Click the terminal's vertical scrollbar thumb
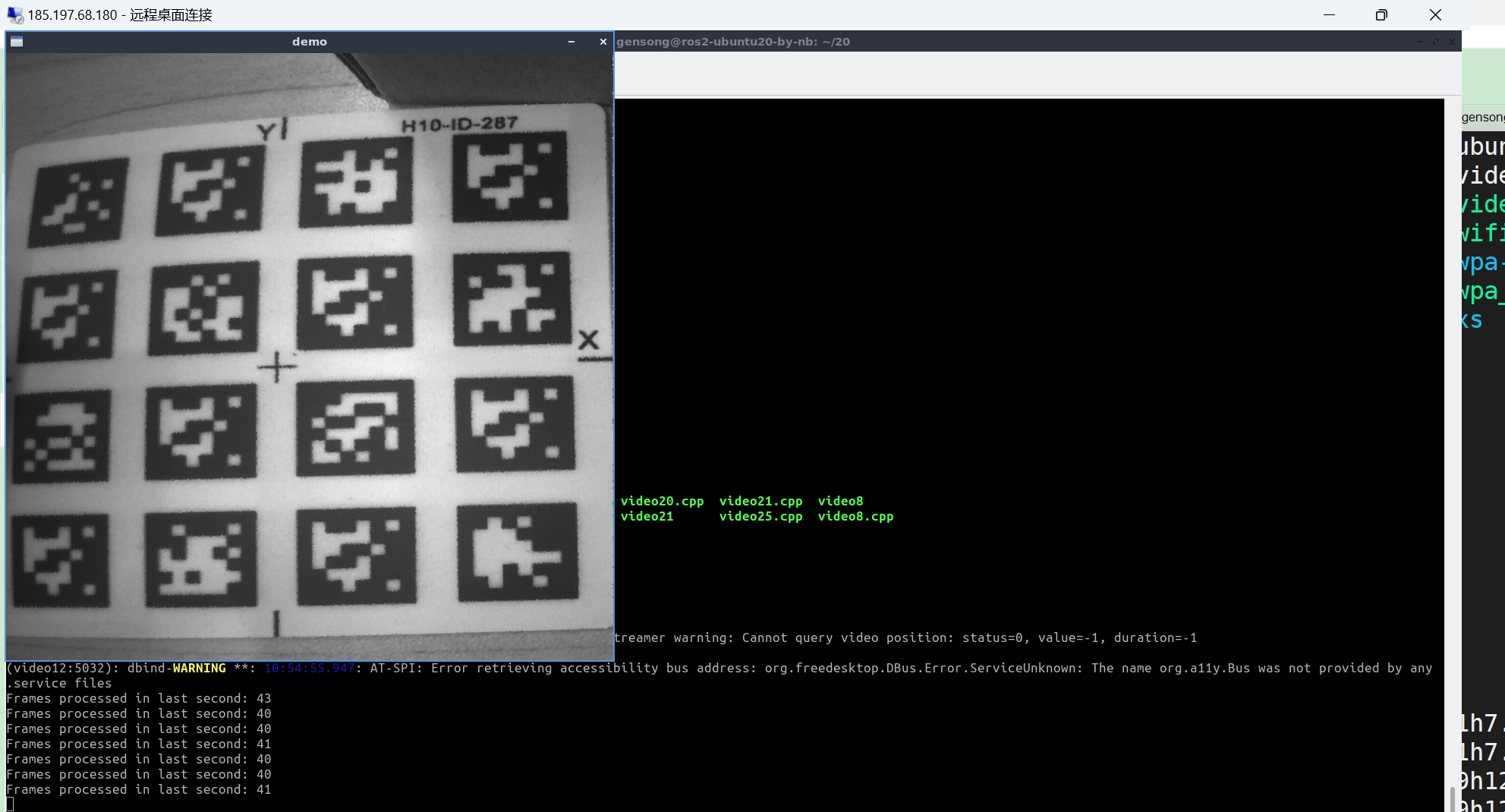This screenshot has height=812, width=1505. pyautogui.click(x=1453, y=798)
